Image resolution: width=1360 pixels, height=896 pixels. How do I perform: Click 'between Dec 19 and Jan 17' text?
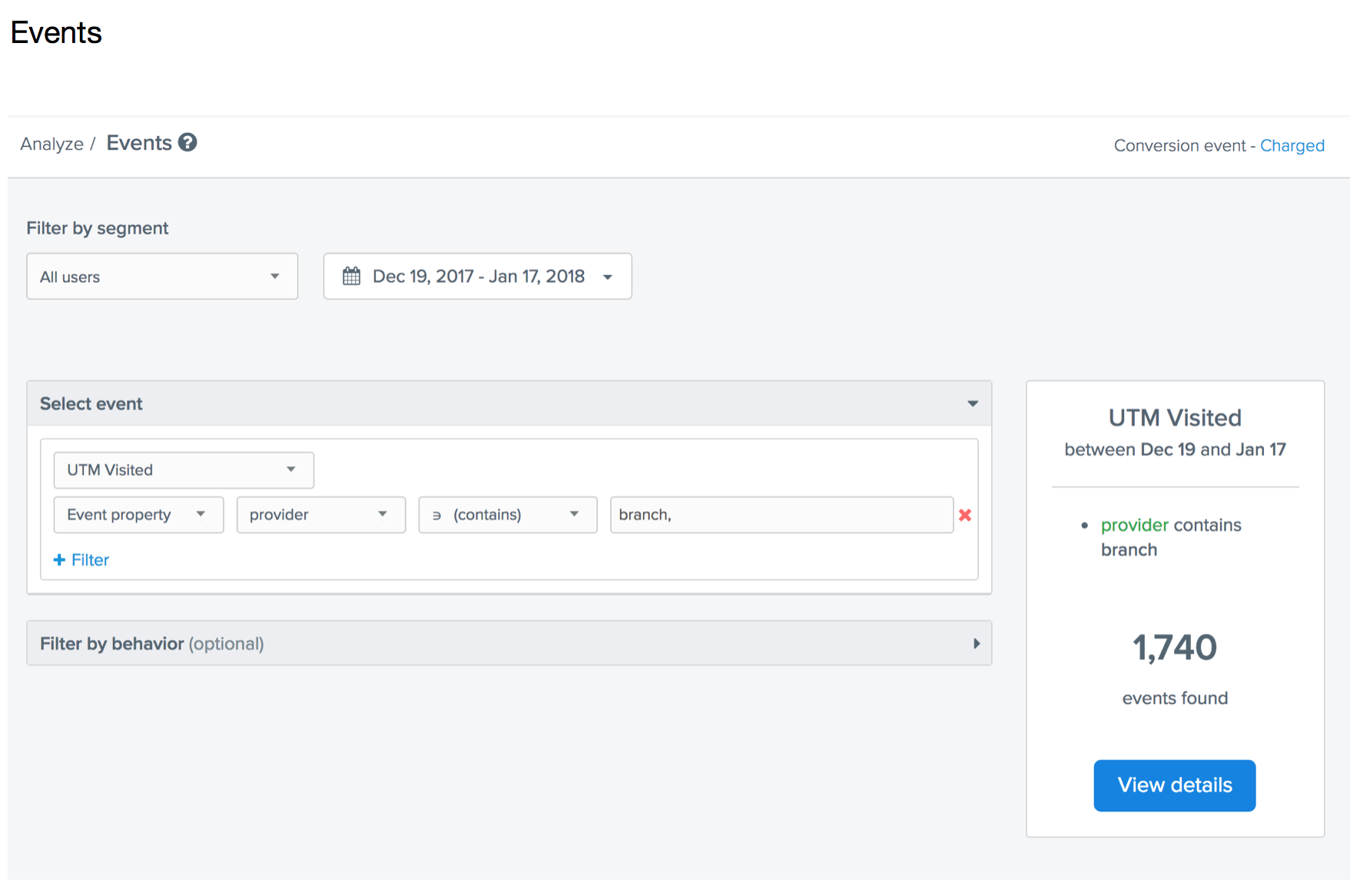(x=1175, y=450)
